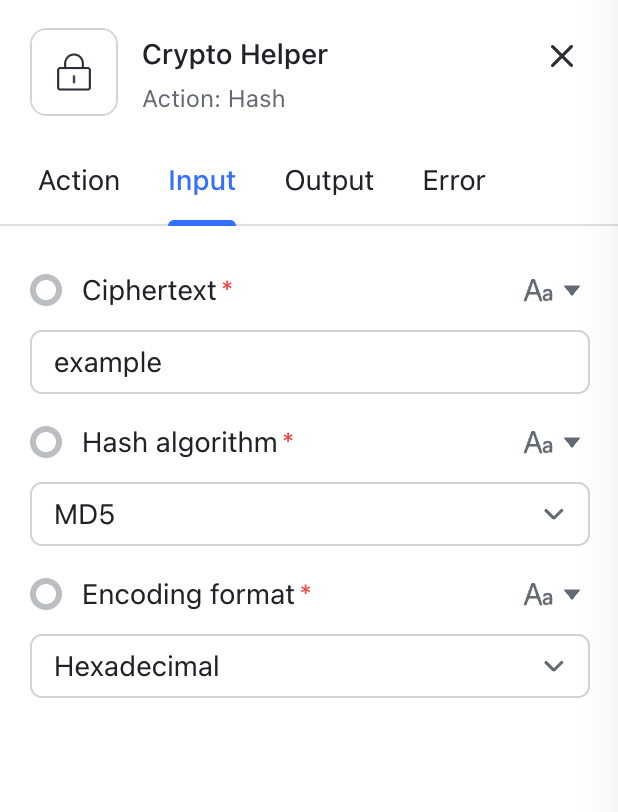The width and height of the screenshot is (618, 812).
Task: Close the Crypto Helper panel
Action: coord(562,56)
